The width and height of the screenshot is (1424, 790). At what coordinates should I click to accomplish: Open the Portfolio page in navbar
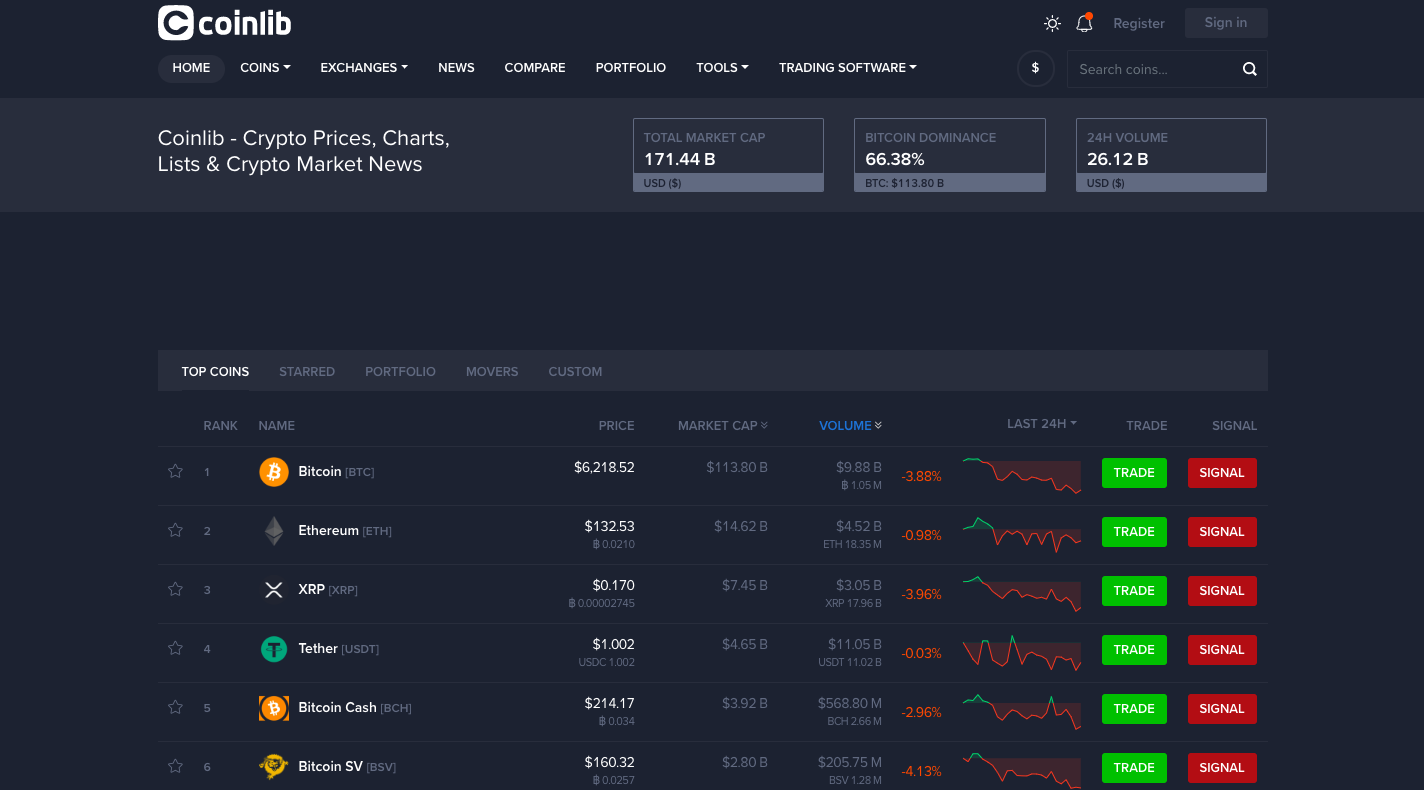click(x=630, y=68)
